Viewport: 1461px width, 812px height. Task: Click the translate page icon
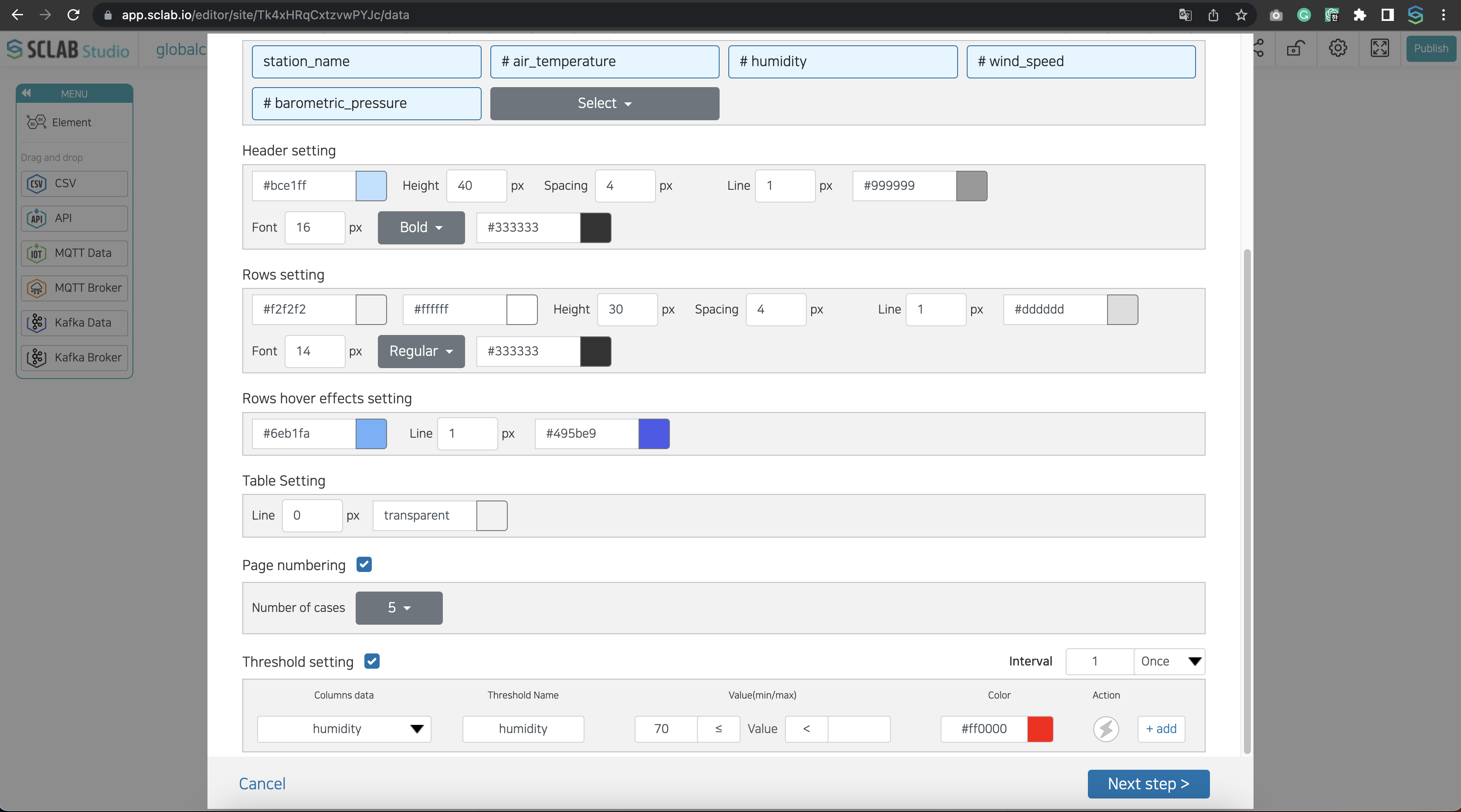click(1185, 15)
